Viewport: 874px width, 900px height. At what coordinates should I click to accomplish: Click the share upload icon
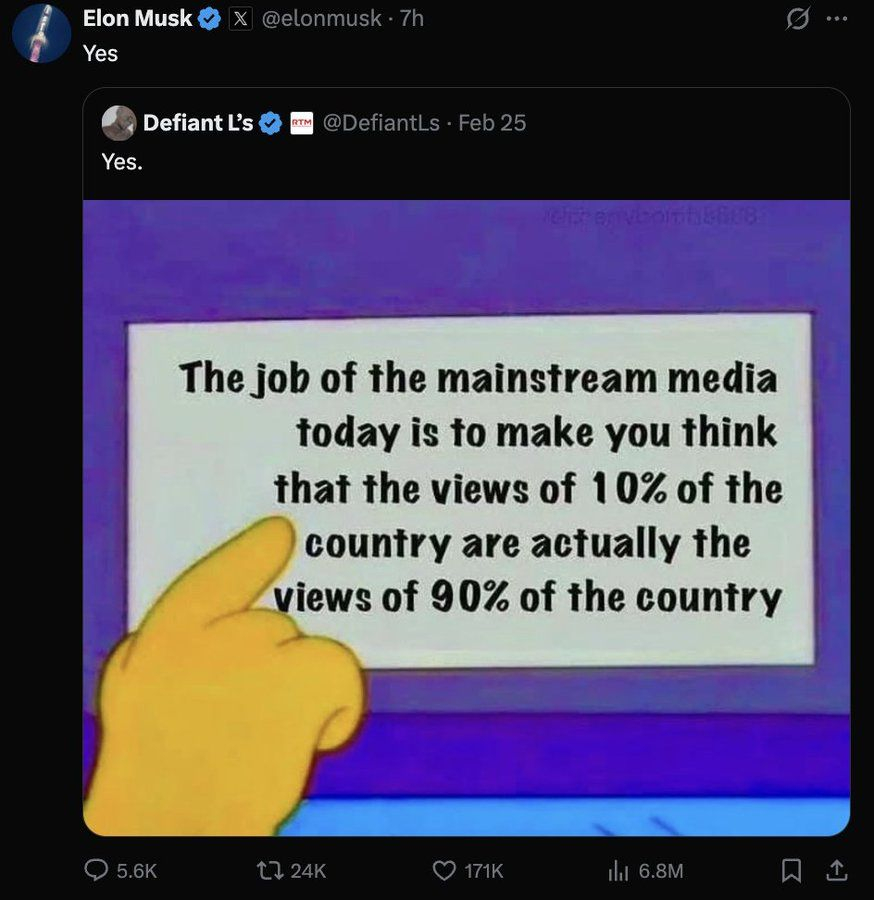[836, 870]
